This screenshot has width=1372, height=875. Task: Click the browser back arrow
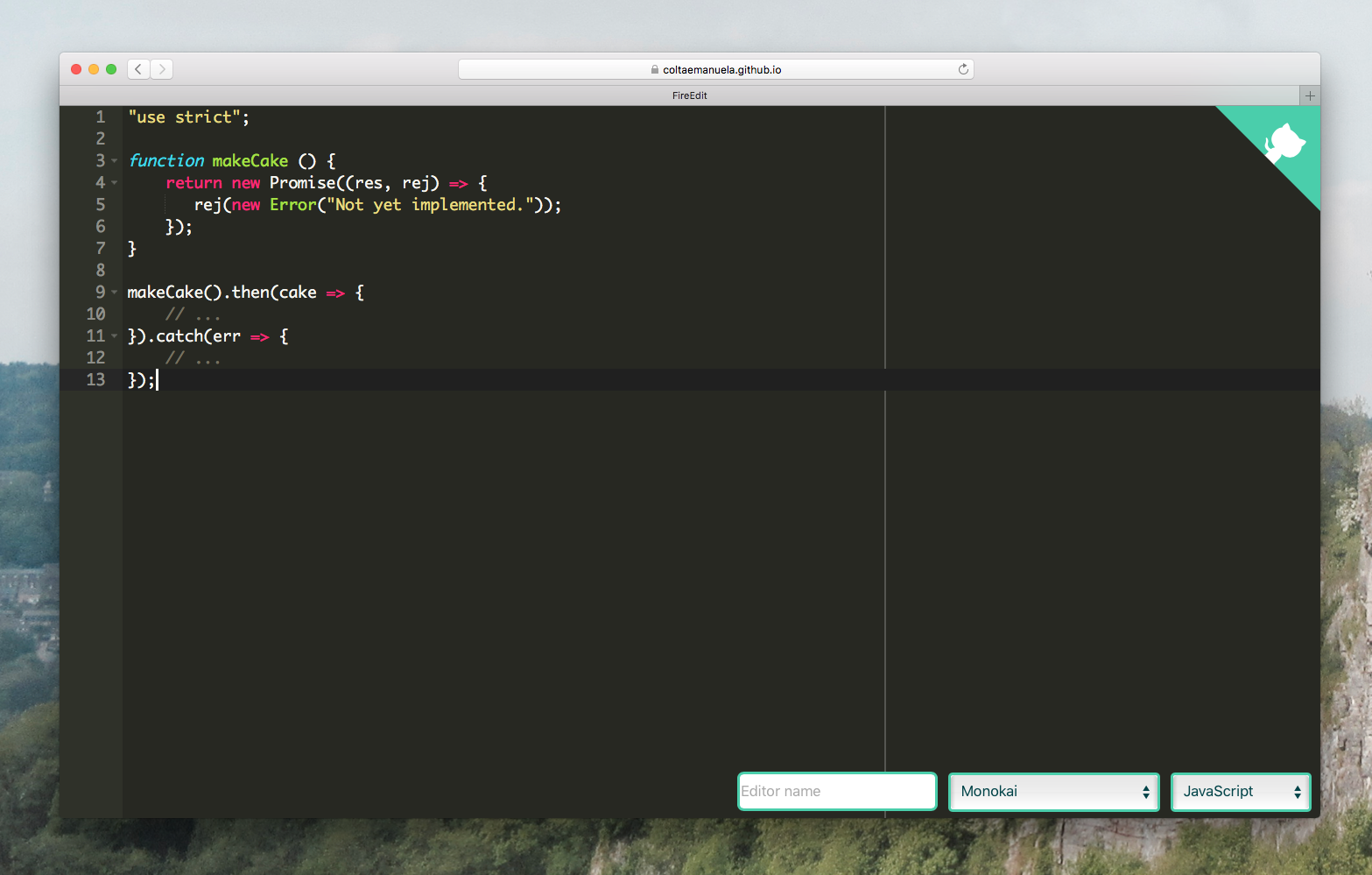tap(138, 69)
